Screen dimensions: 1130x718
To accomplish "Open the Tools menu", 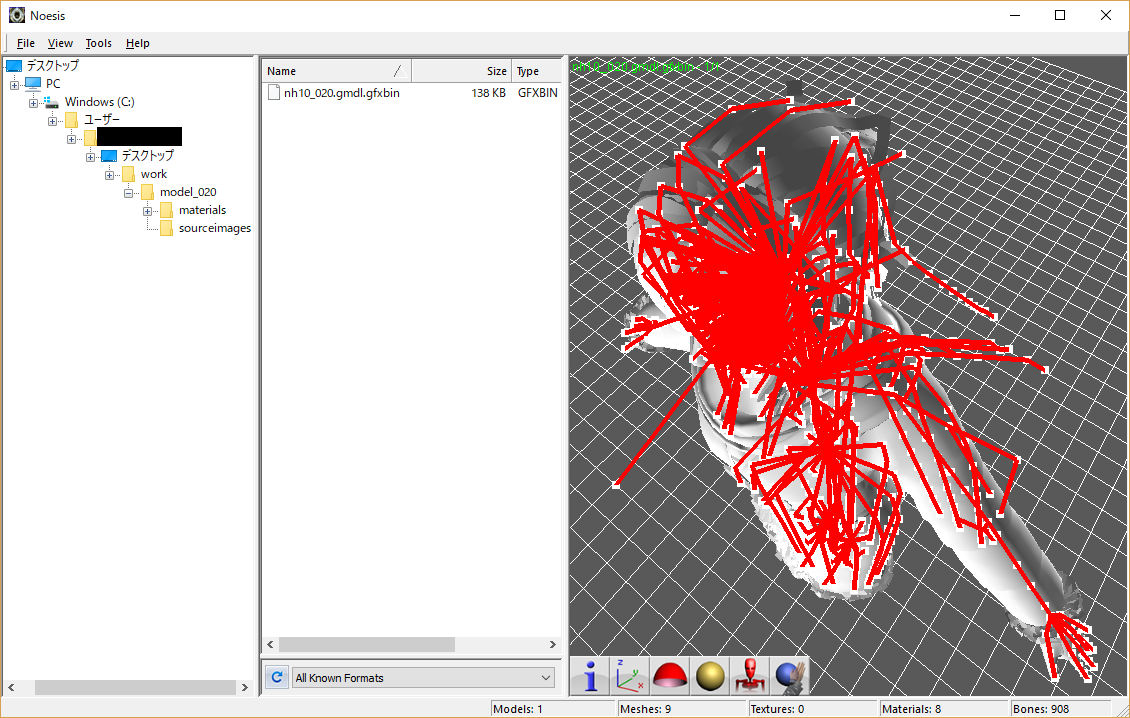I will click(99, 43).
